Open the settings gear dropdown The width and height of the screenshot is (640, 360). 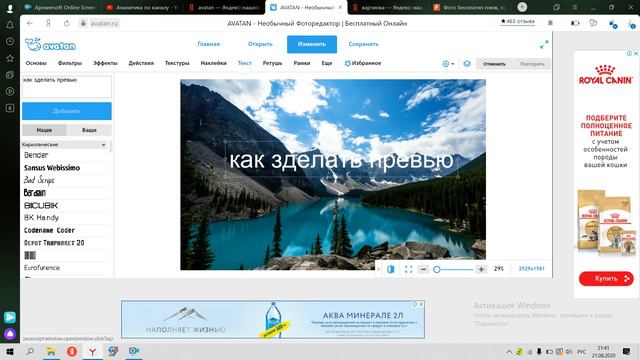(448, 64)
